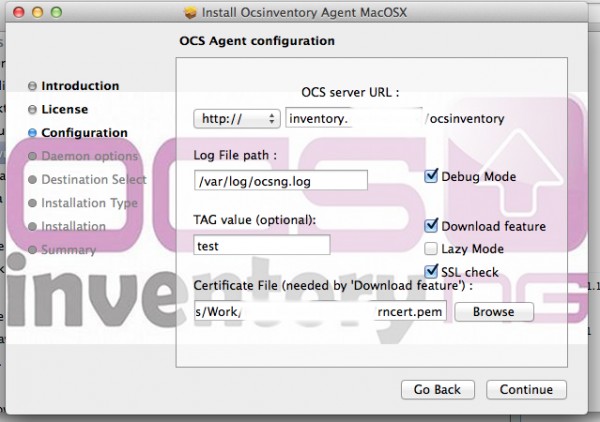Click the Log File path field
This screenshot has height=422, width=600.
coord(281,181)
